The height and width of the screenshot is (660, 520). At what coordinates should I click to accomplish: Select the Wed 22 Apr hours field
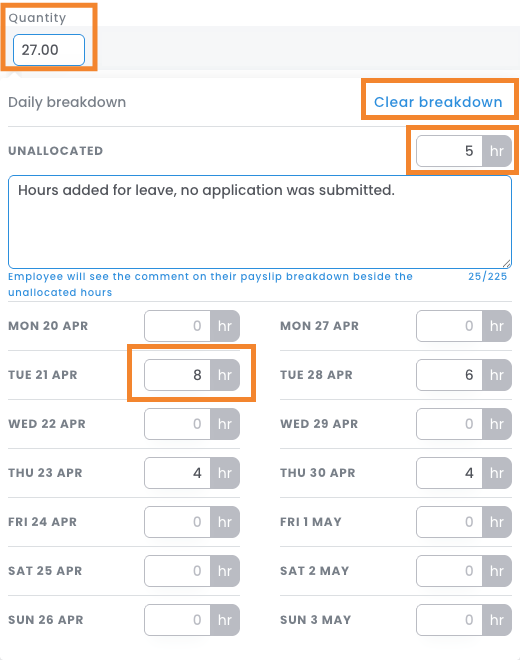[x=177, y=424]
